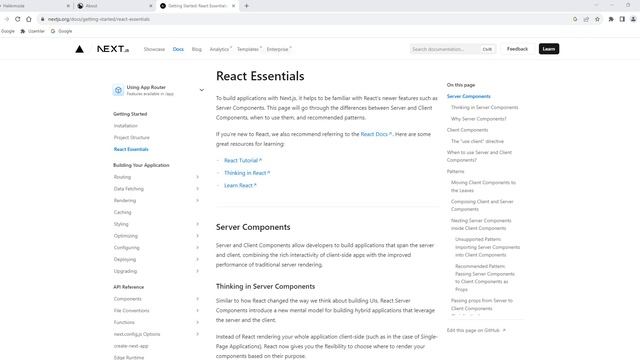Open the Docs nav link
Image resolution: width=640 pixels, height=360 pixels.
point(178,49)
